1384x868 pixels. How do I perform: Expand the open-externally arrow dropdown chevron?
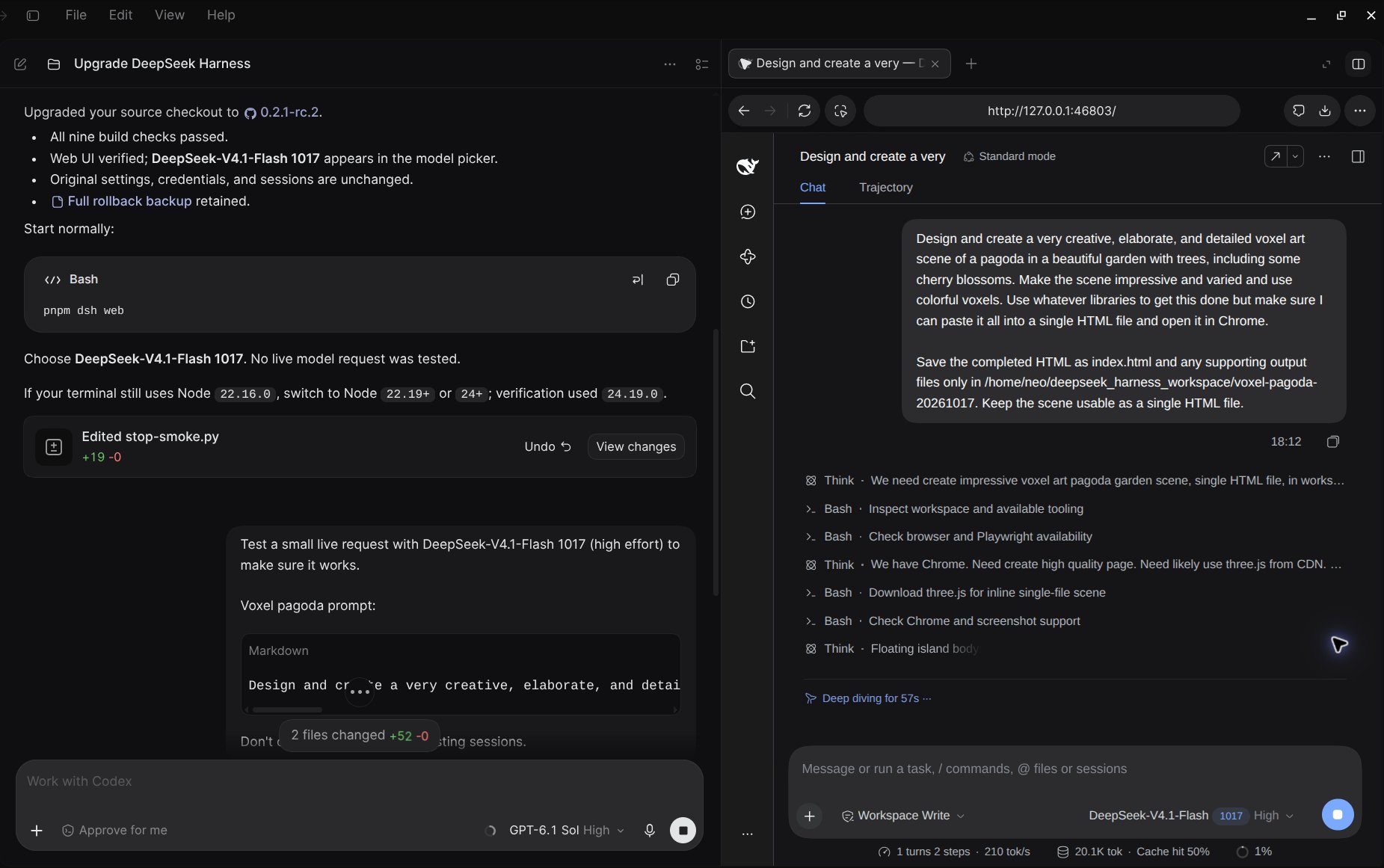[x=1295, y=156]
